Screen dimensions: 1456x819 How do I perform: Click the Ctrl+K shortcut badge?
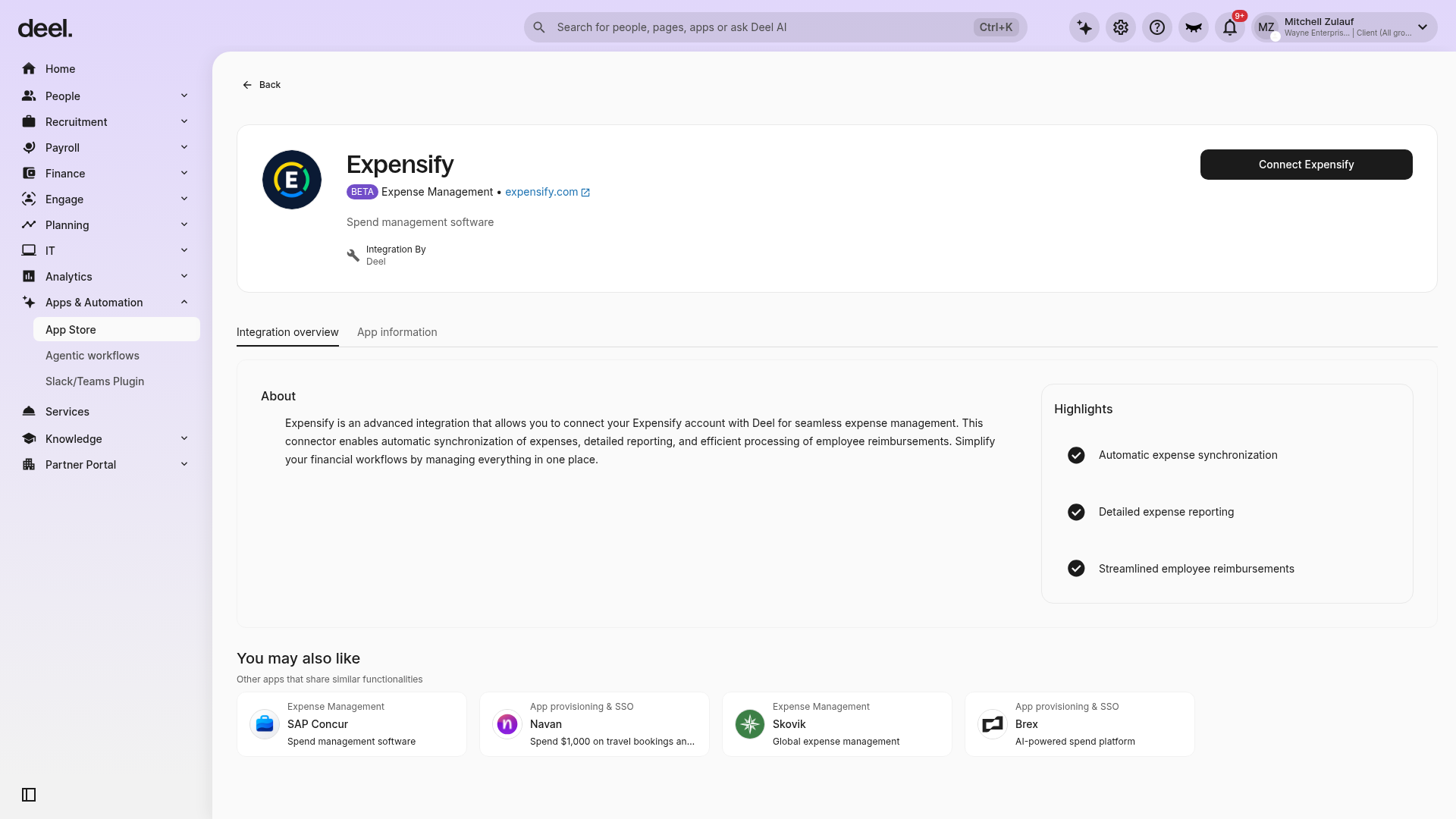pyautogui.click(x=996, y=27)
